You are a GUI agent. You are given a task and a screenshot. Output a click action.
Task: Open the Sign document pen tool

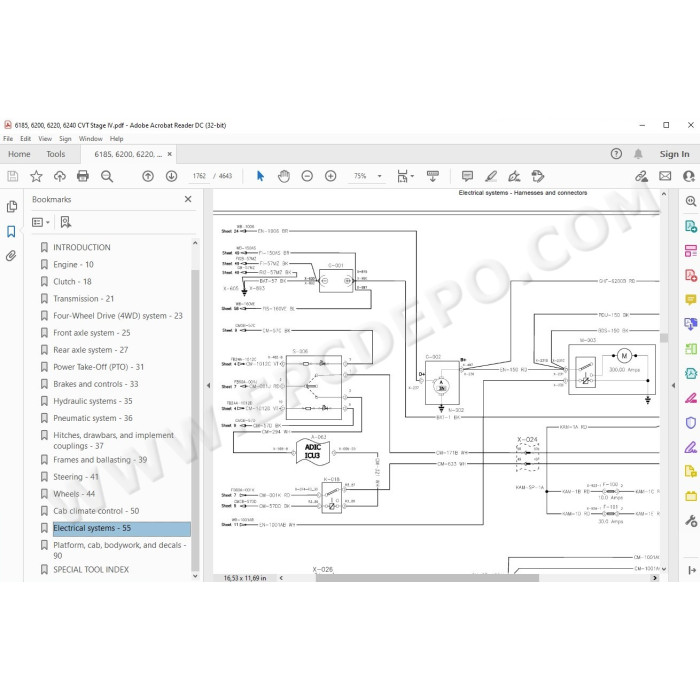514,176
